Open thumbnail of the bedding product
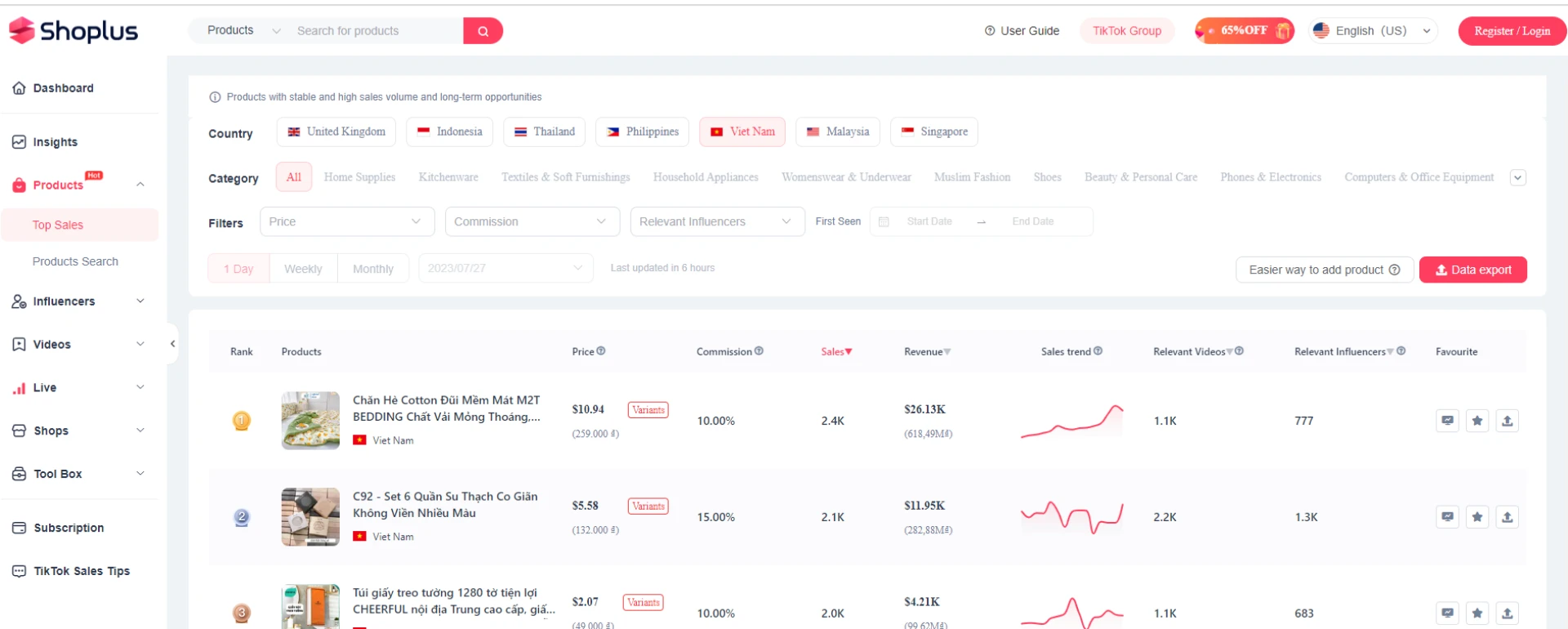The height and width of the screenshot is (629, 1568). click(310, 421)
